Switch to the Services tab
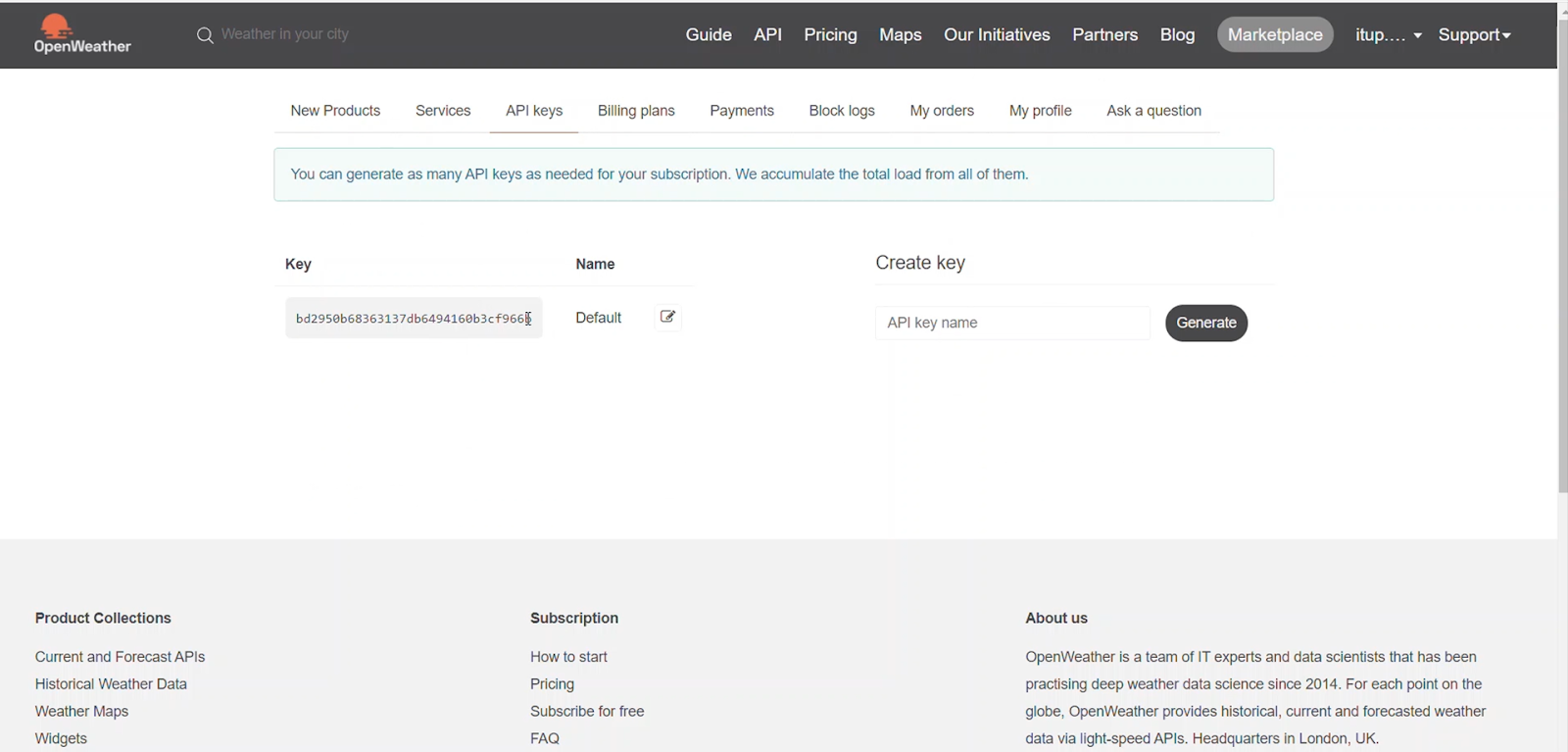 (443, 111)
